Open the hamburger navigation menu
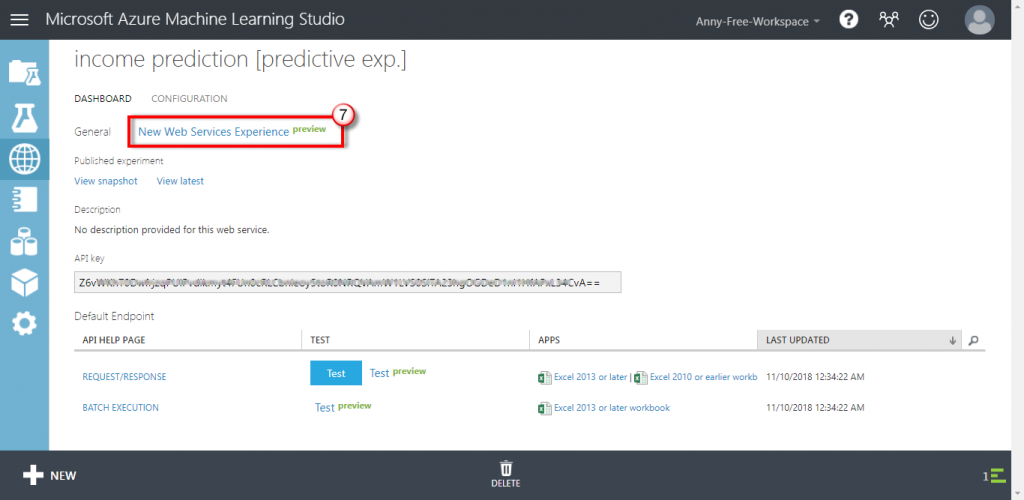The height and width of the screenshot is (500, 1024). point(20,20)
